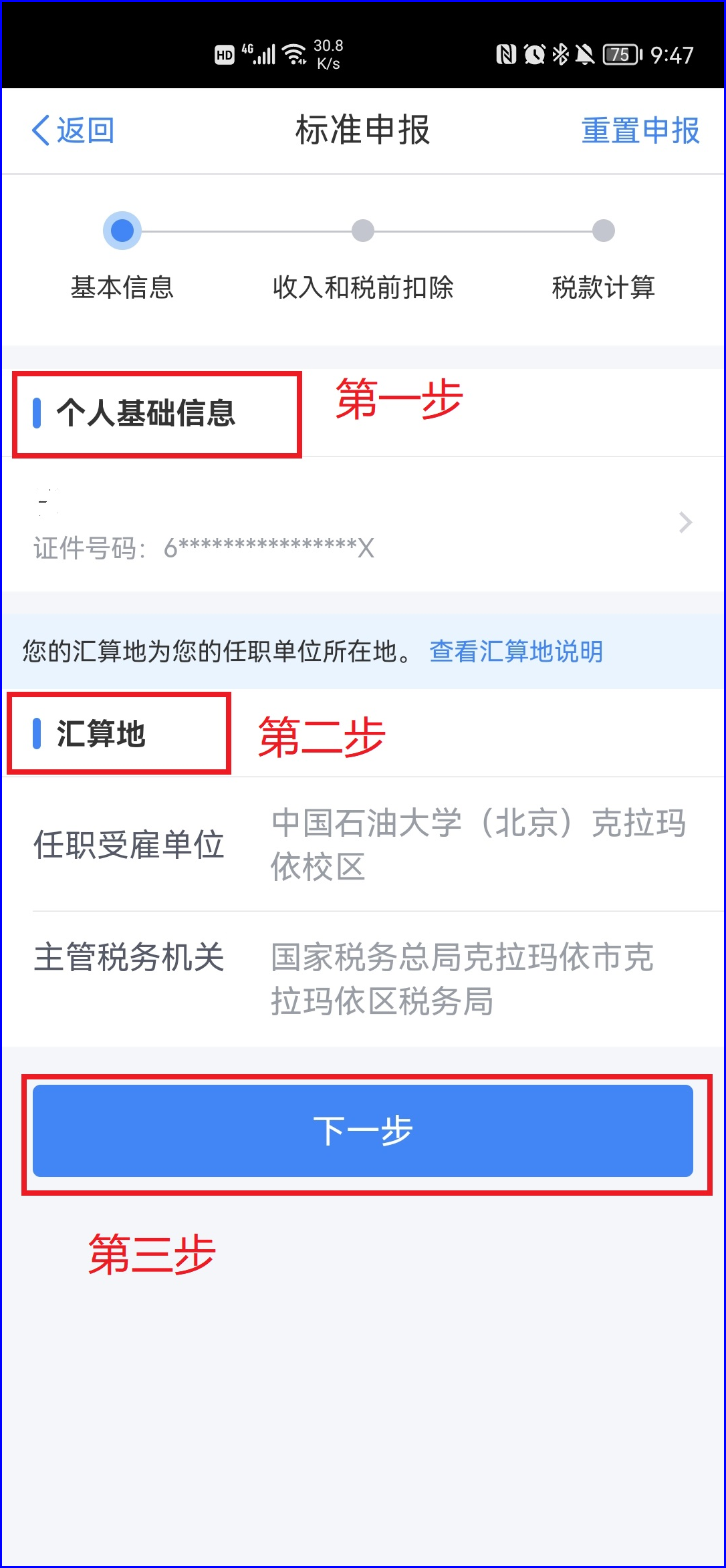Screen dimensions: 726x1568
Task: Expand personal info via right chevron
Action: tap(685, 522)
